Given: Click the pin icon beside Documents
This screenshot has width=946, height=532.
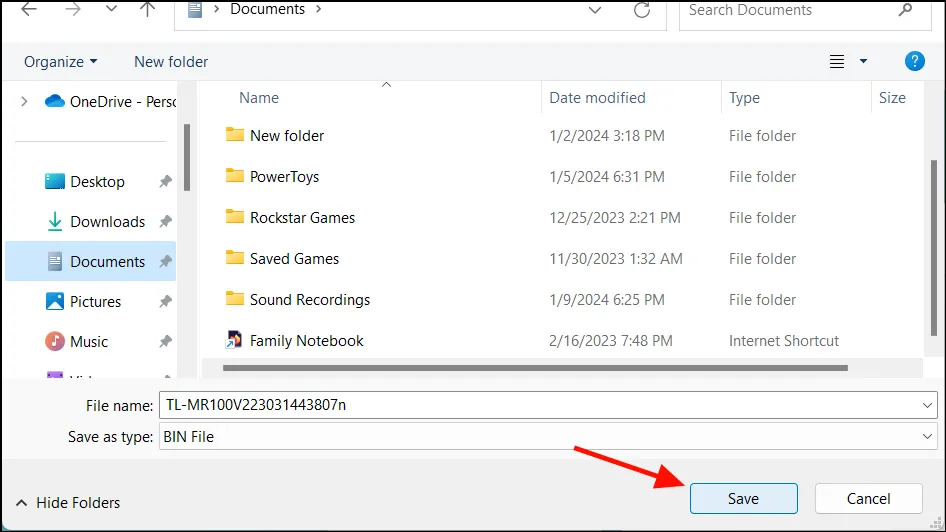Looking at the screenshot, I should tap(165, 261).
